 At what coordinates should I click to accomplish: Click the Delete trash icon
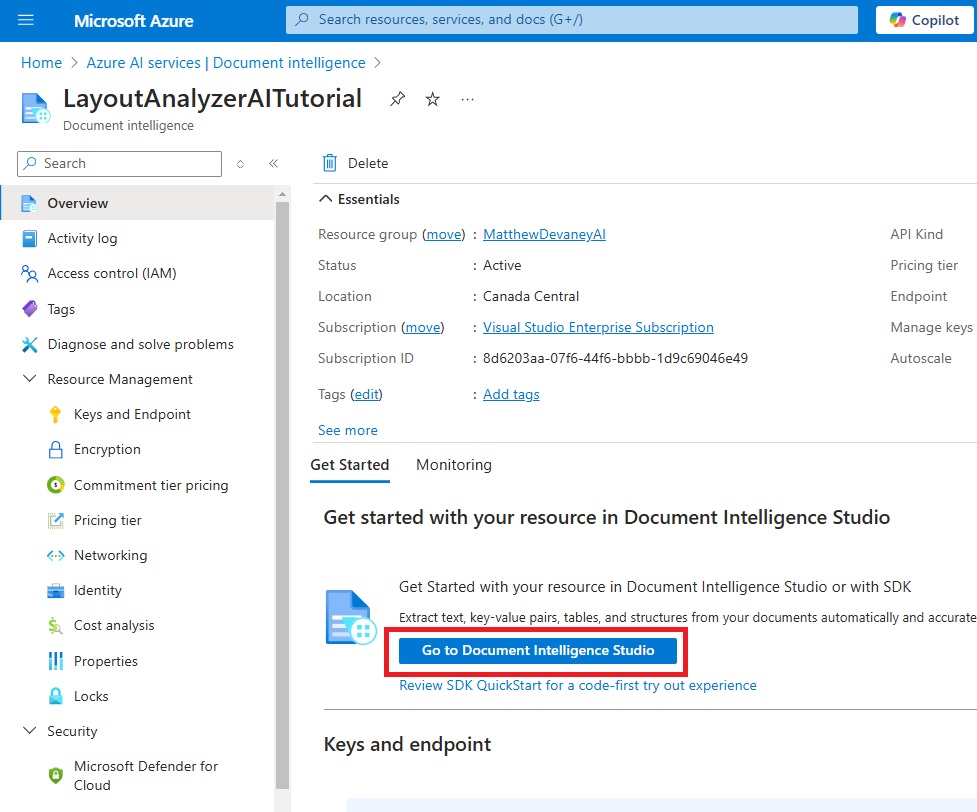coord(330,163)
